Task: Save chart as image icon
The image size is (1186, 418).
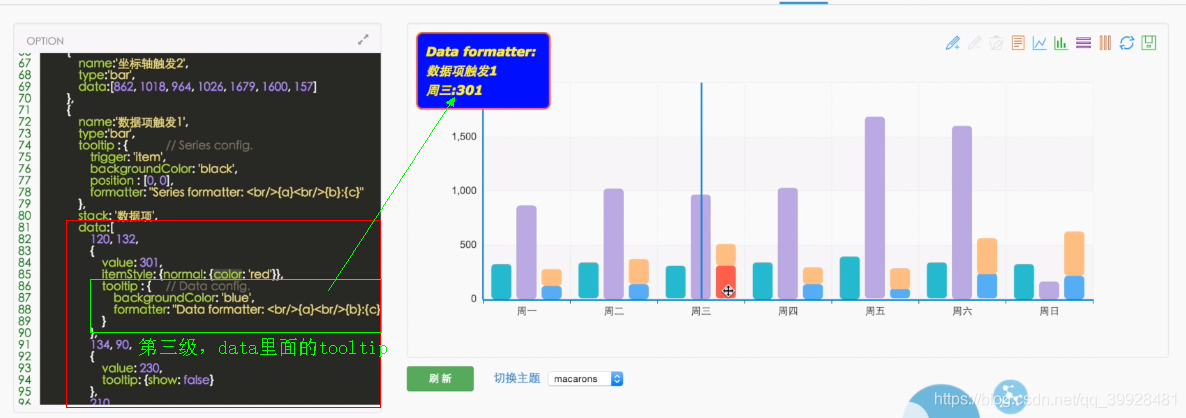Action: coord(1149,43)
